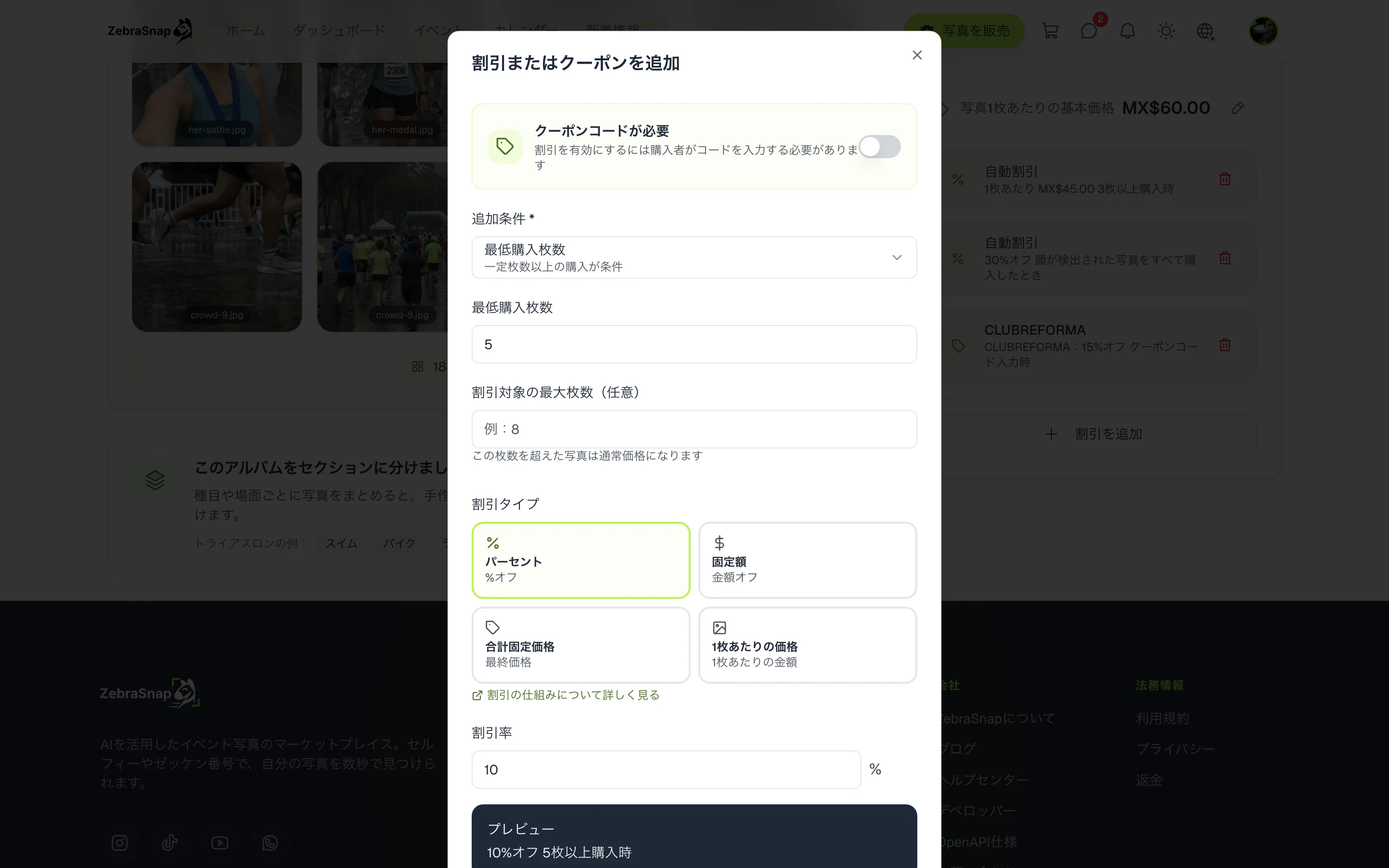
Task: Go to ホーム in the navigation
Action: pos(245,31)
